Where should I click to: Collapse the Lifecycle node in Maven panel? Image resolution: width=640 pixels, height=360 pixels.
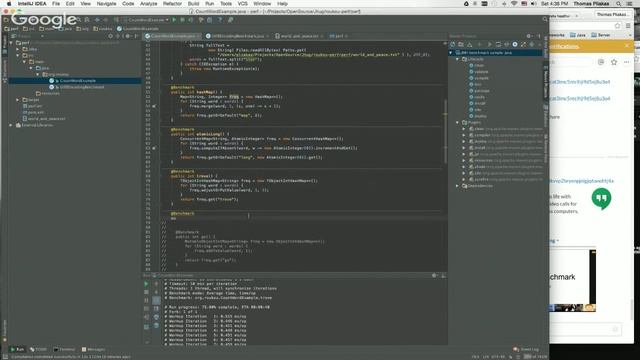tap(458, 59)
